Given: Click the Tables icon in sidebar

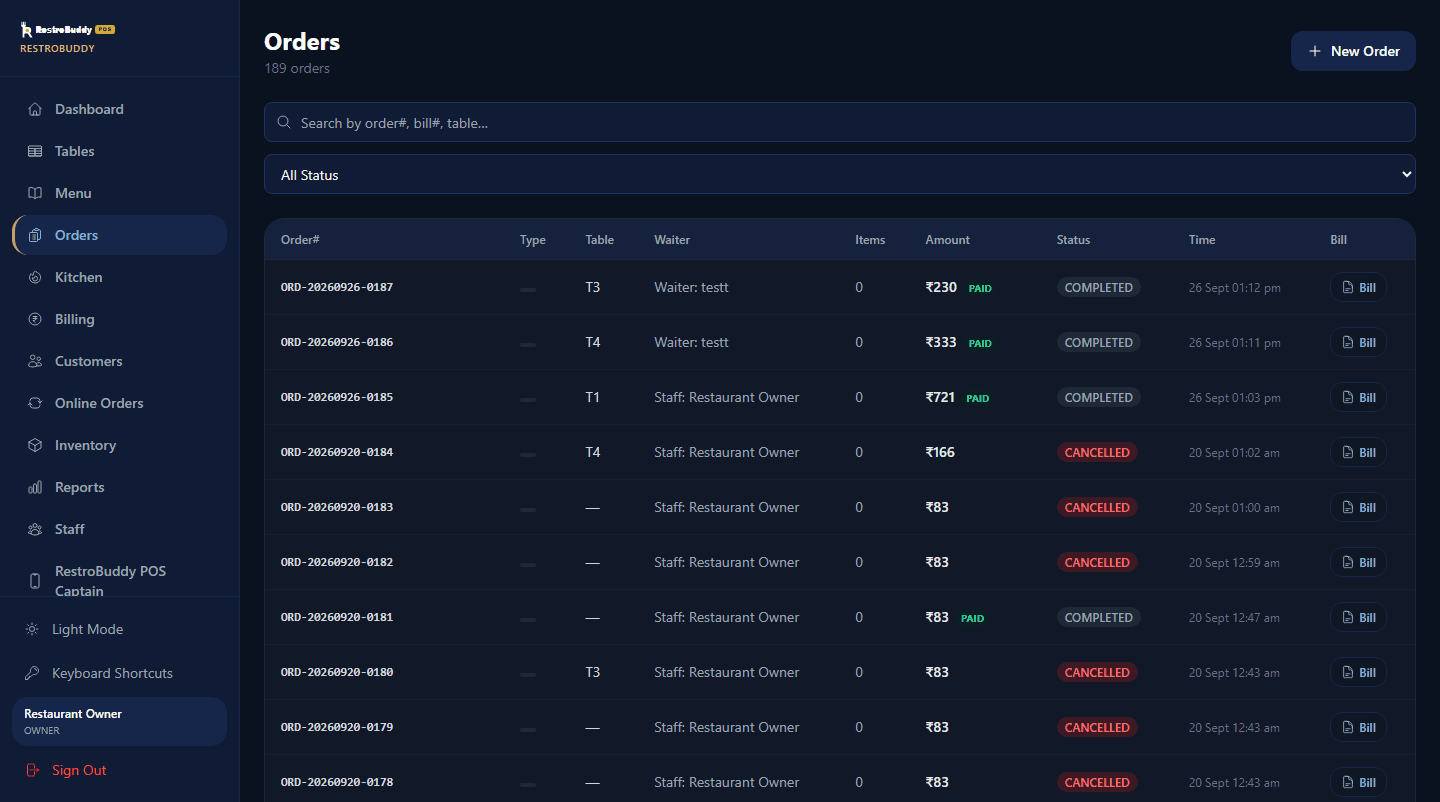Looking at the screenshot, I should (x=35, y=151).
